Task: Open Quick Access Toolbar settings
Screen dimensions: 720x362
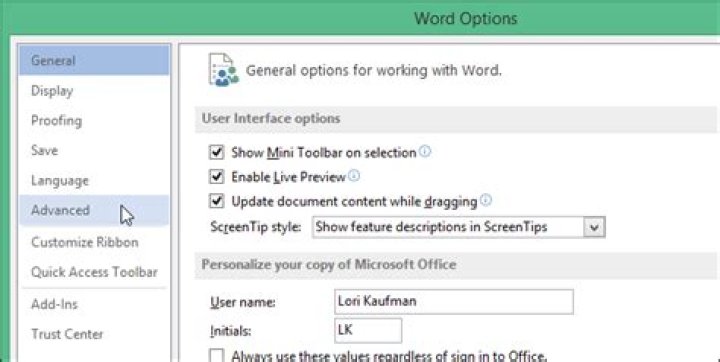Action: pyautogui.click(x=94, y=272)
